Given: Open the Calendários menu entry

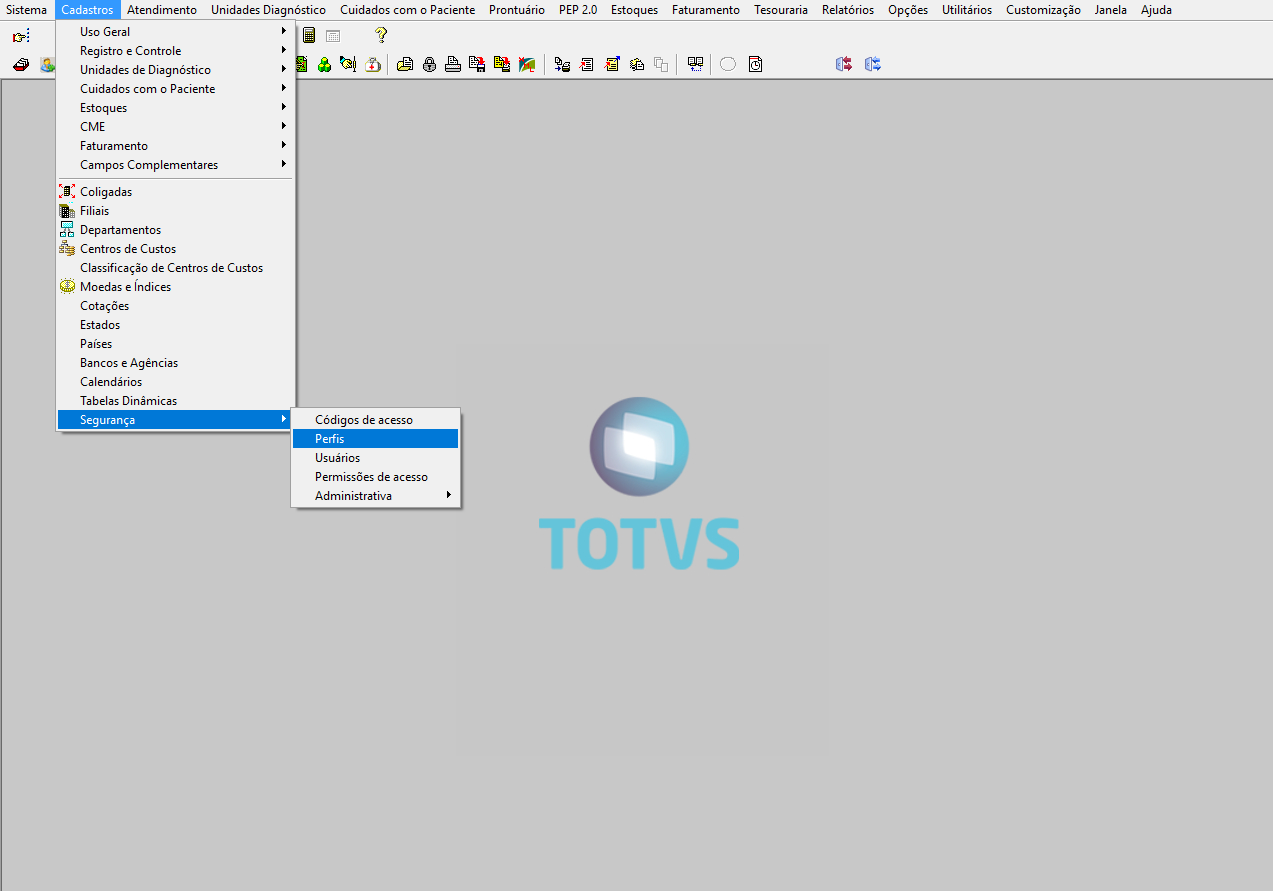Looking at the screenshot, I should click(x=175, y=382).
